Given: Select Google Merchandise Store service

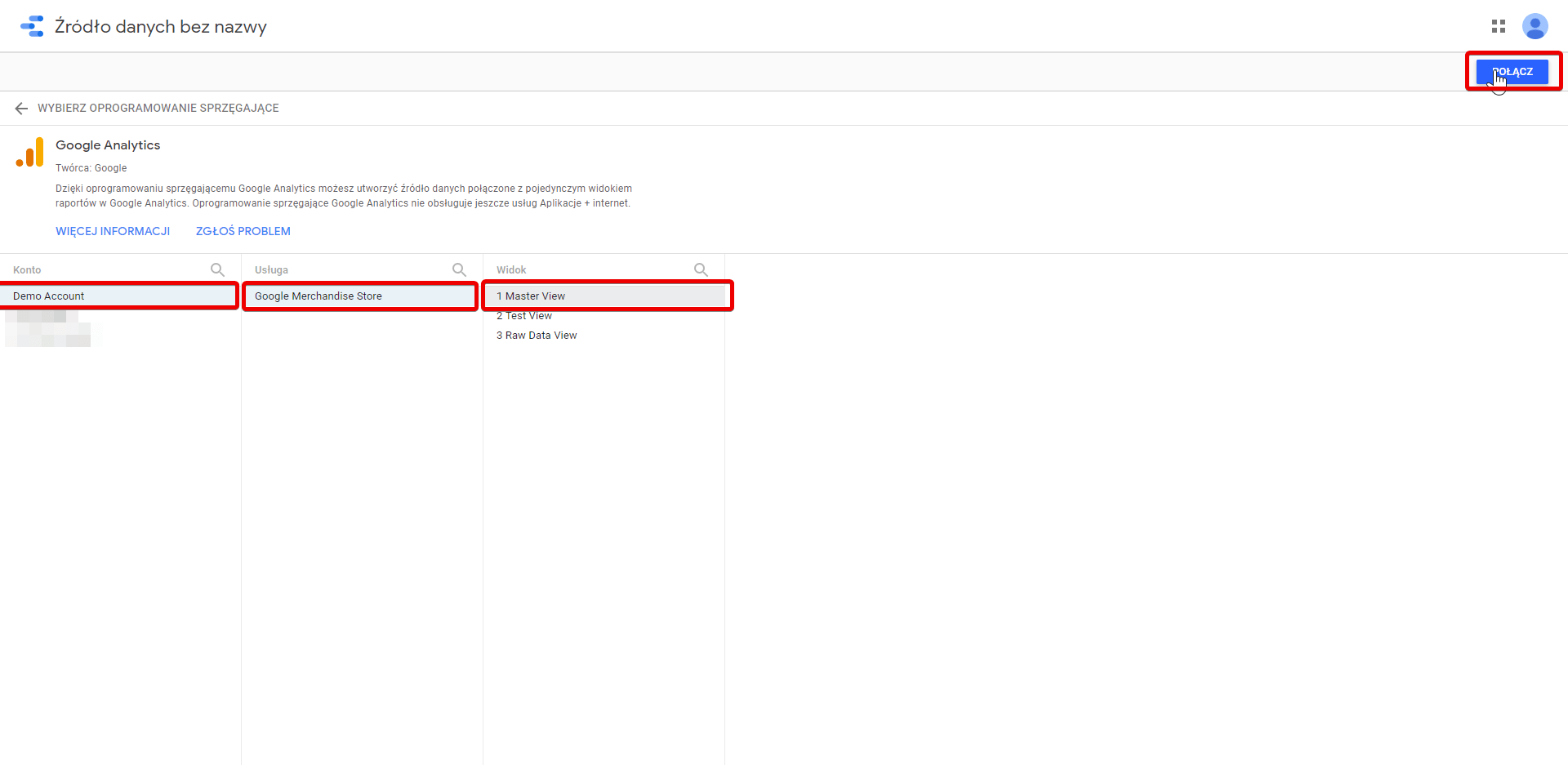Looking at the screenshot, I should coord(360,296).
